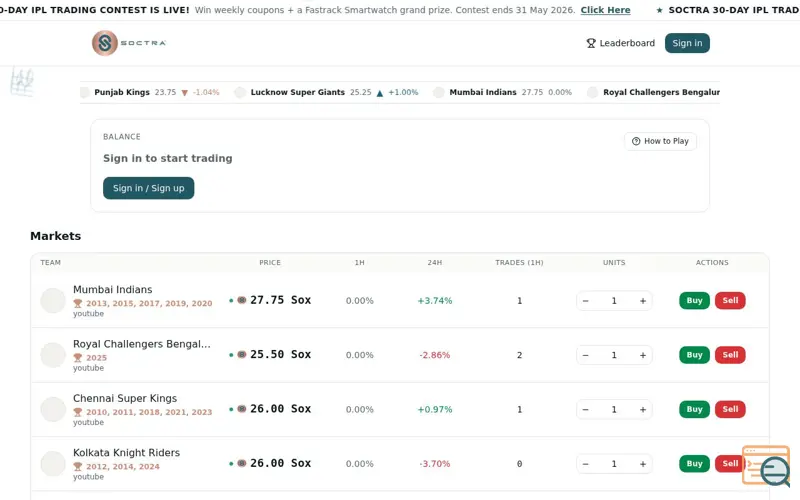The image size is (800, 500).
Task: Click Kolkata Knight Riders team logo
Action: click(x=53, y=464)
